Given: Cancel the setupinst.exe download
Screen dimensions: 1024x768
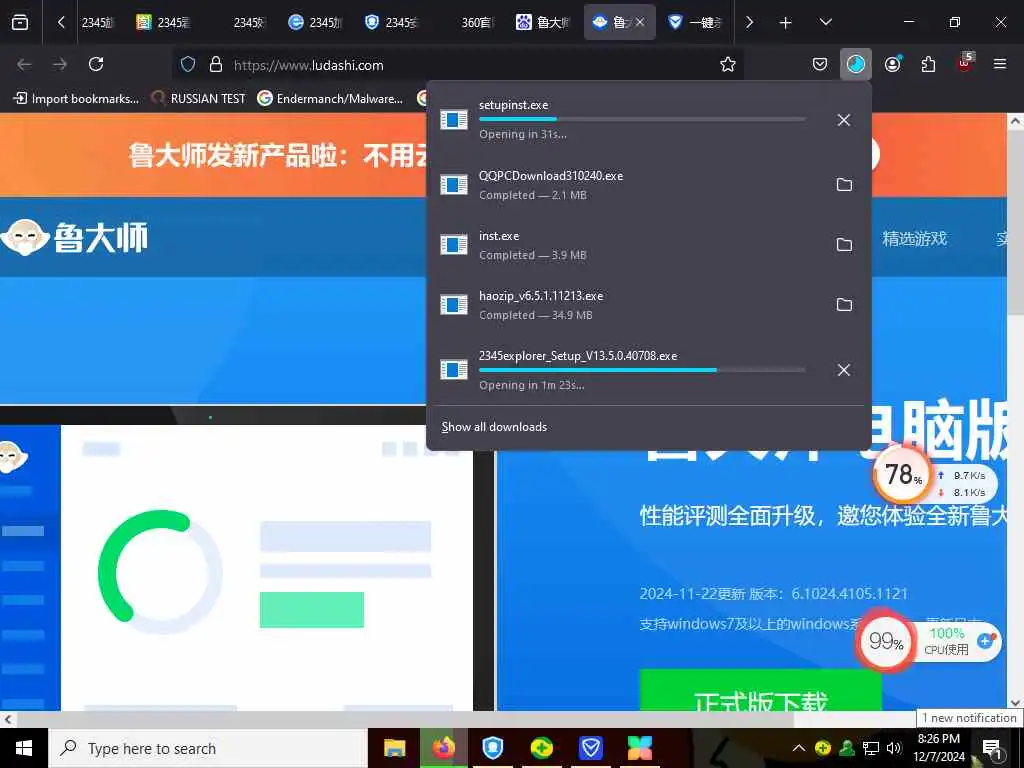Looking at the screenshot, I should pyautogui.click(x=844, y=120).
